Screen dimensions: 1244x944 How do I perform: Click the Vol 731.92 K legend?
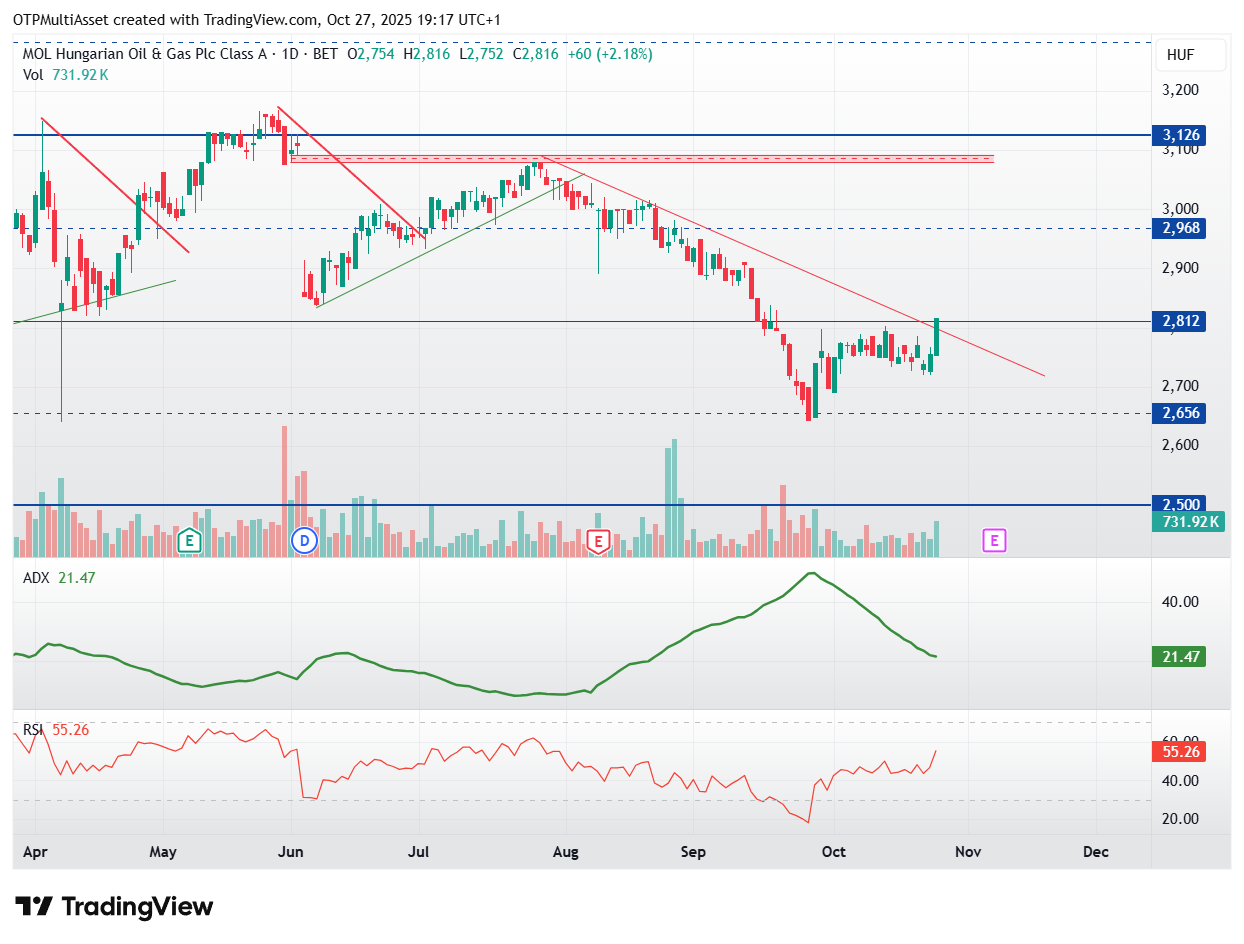66,74
